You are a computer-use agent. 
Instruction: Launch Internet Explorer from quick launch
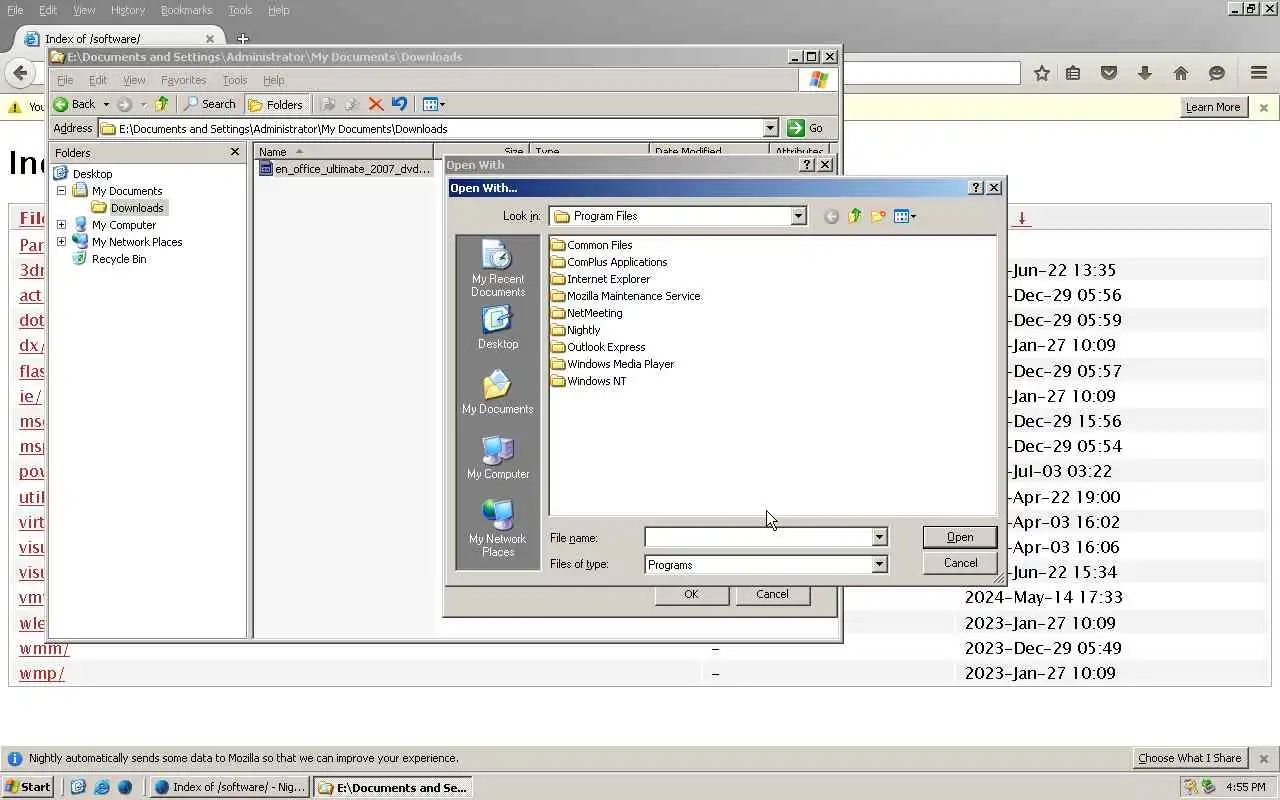[x=101, y=787]
